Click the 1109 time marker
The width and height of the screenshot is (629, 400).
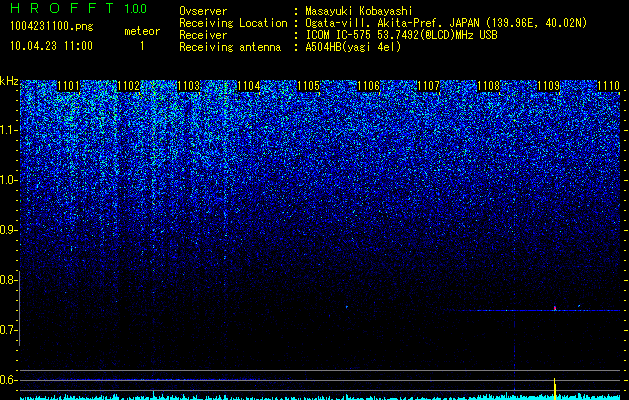548,86
